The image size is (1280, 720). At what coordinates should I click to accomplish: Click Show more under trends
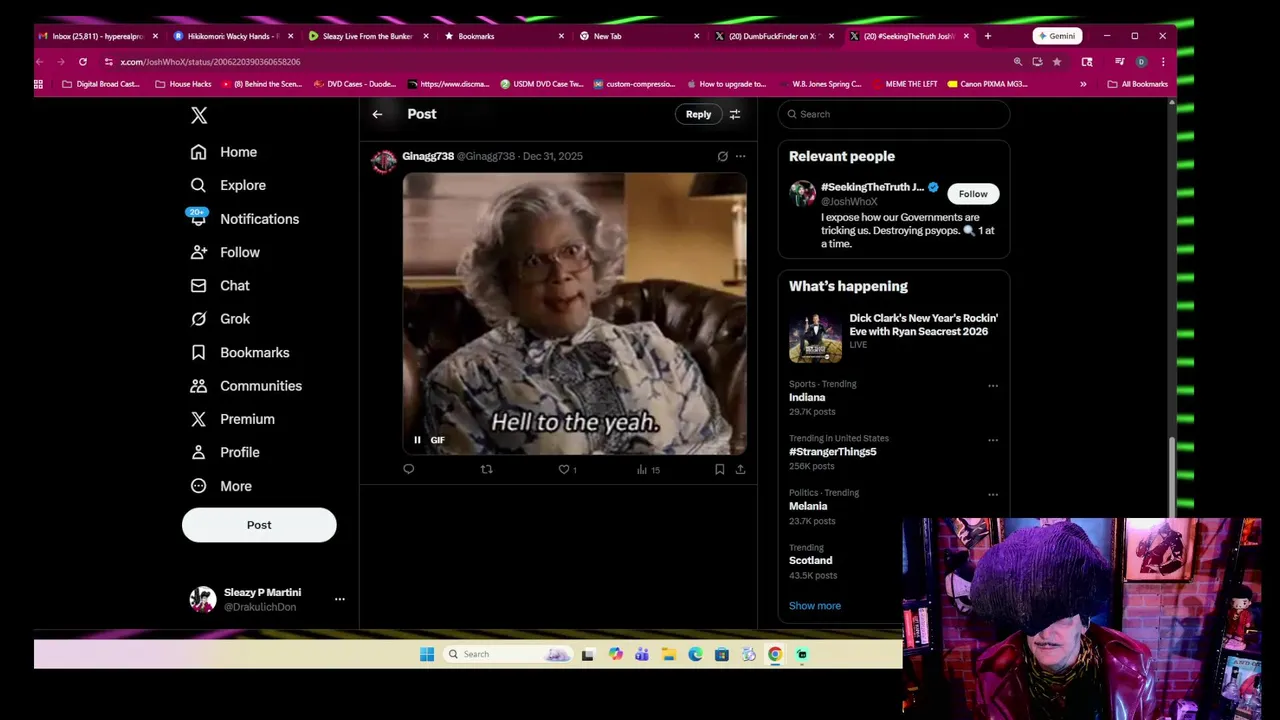(815, 606)
